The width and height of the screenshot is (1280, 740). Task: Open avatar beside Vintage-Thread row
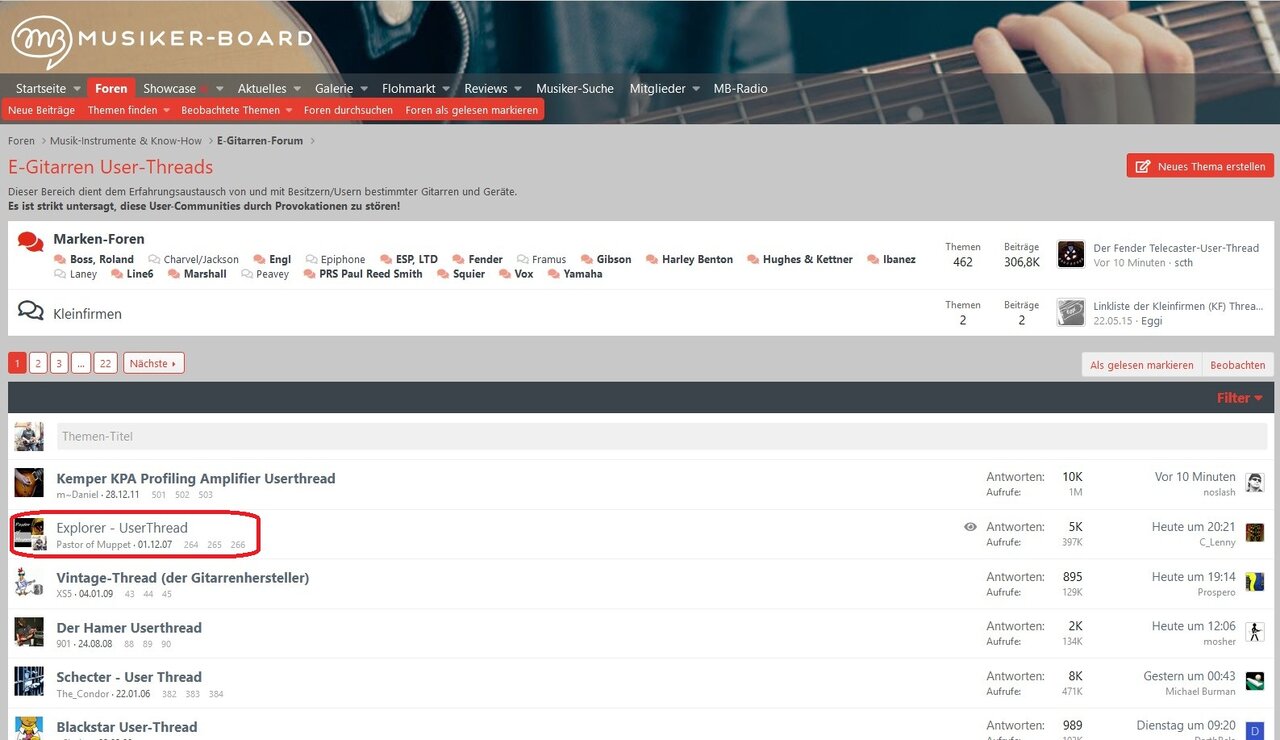click(x=29, y=582)
